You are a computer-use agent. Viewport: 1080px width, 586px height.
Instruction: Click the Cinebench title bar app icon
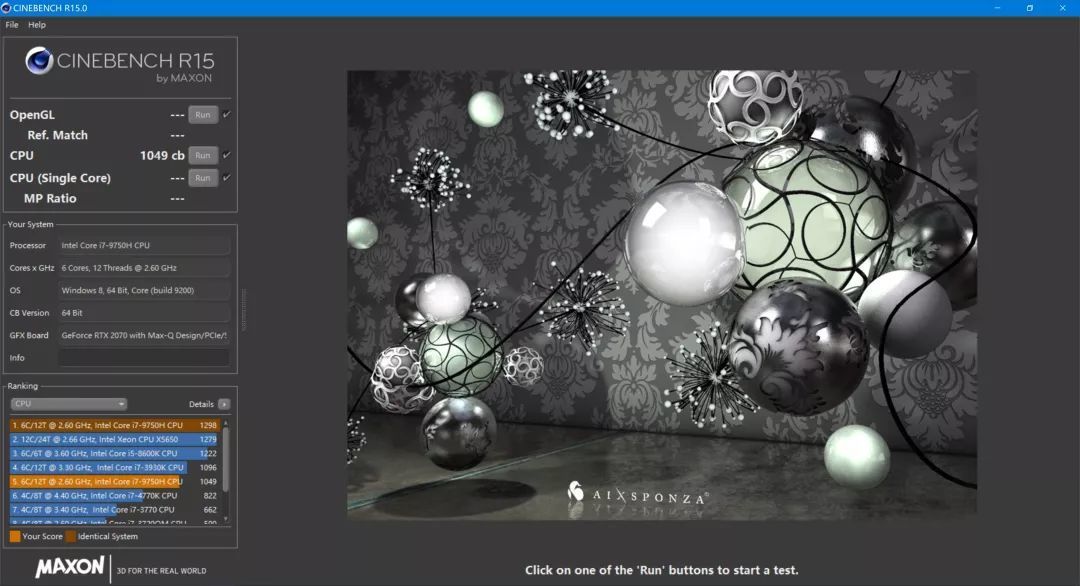pos(8,8)
